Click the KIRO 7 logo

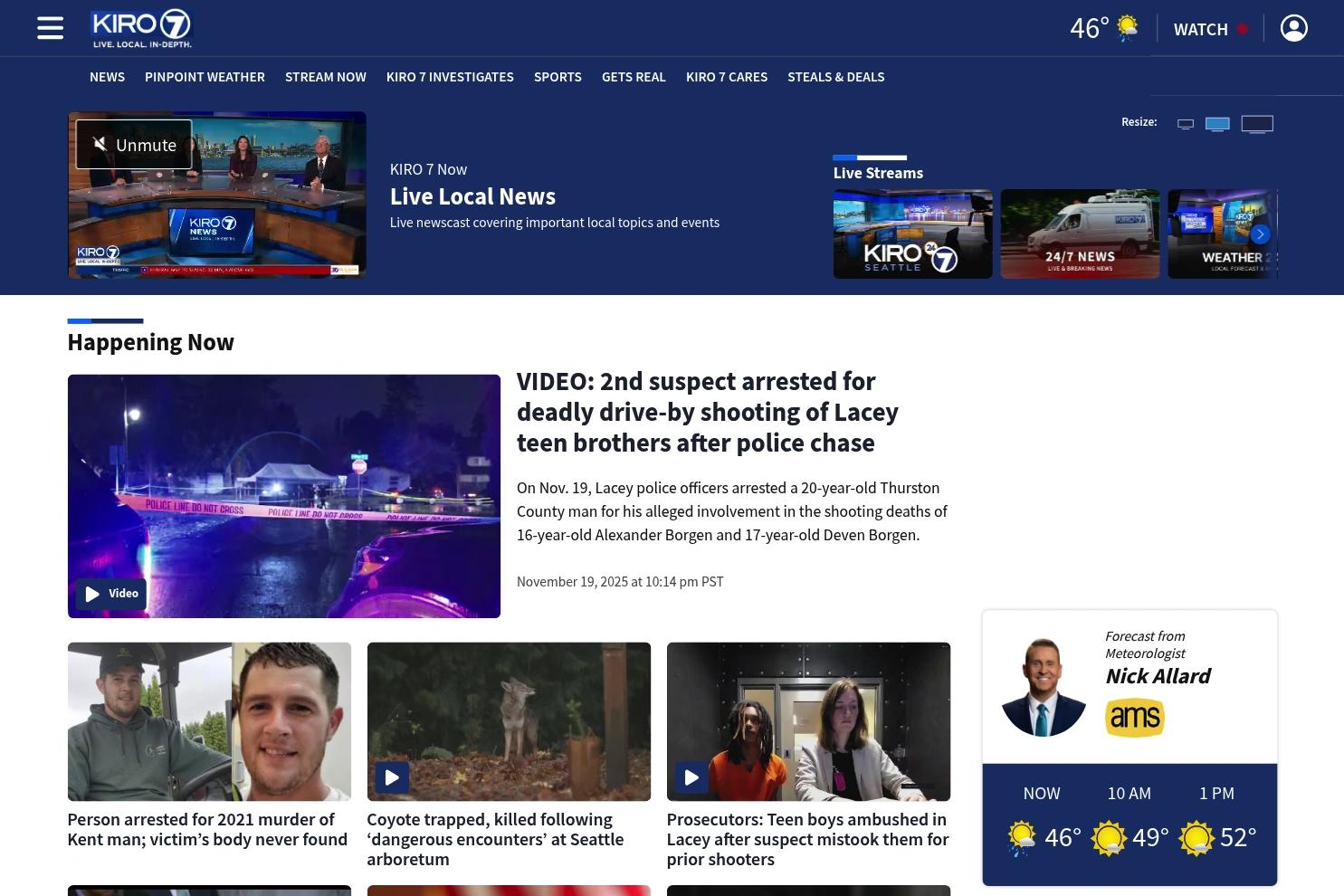click(142, 28)
